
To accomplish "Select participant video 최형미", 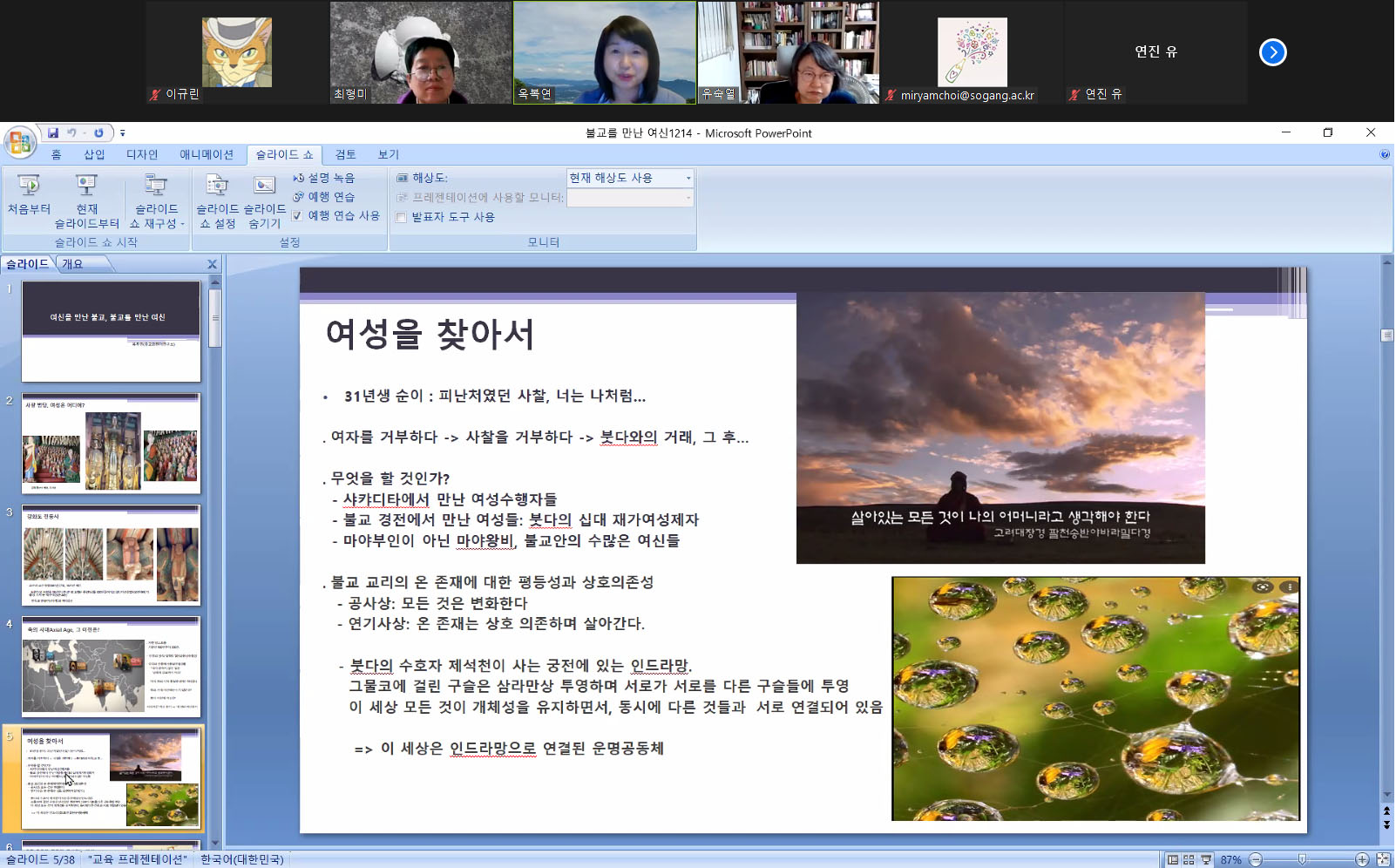I will (x=421, y=52).
